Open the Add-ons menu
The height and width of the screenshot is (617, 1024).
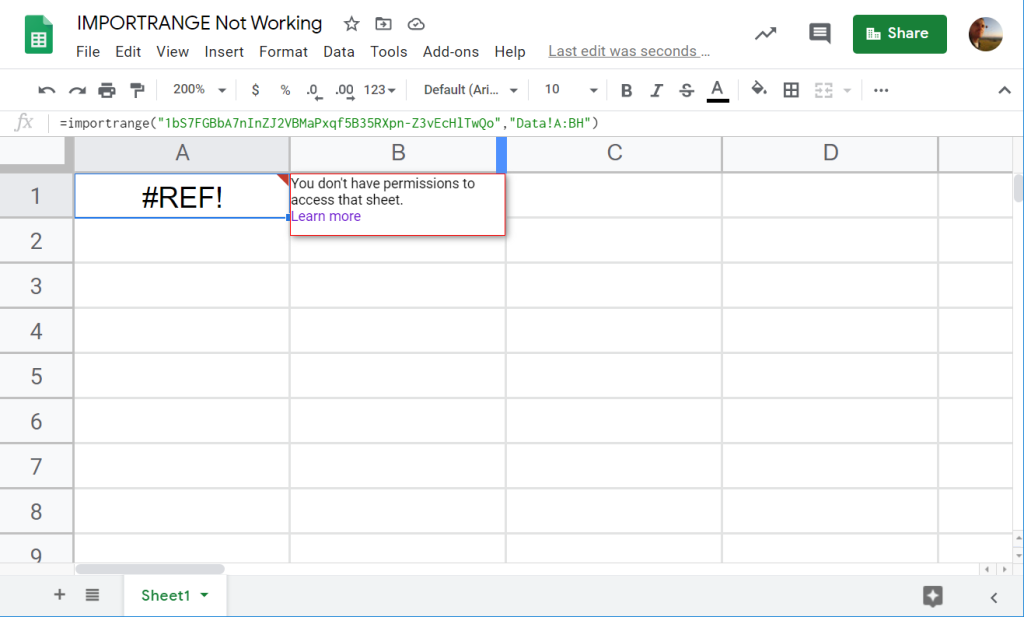tap(451, 52)
